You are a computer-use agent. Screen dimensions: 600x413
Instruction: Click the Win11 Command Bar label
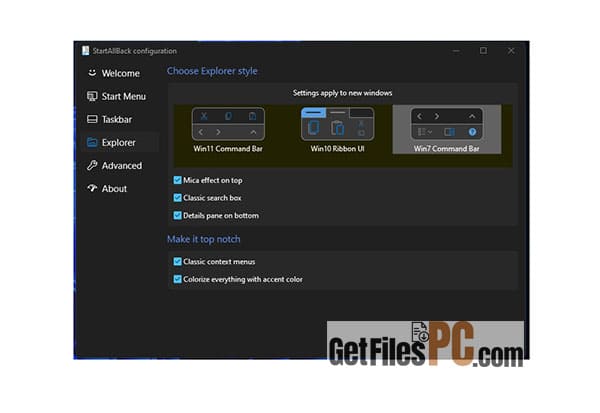pos(228,149)
